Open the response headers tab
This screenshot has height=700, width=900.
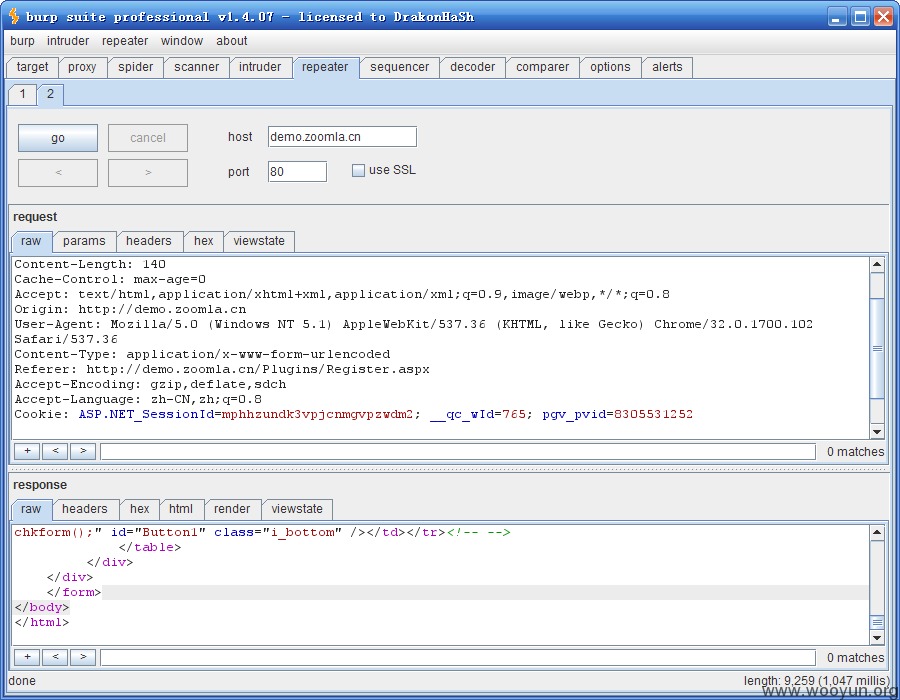pos(84,509)
